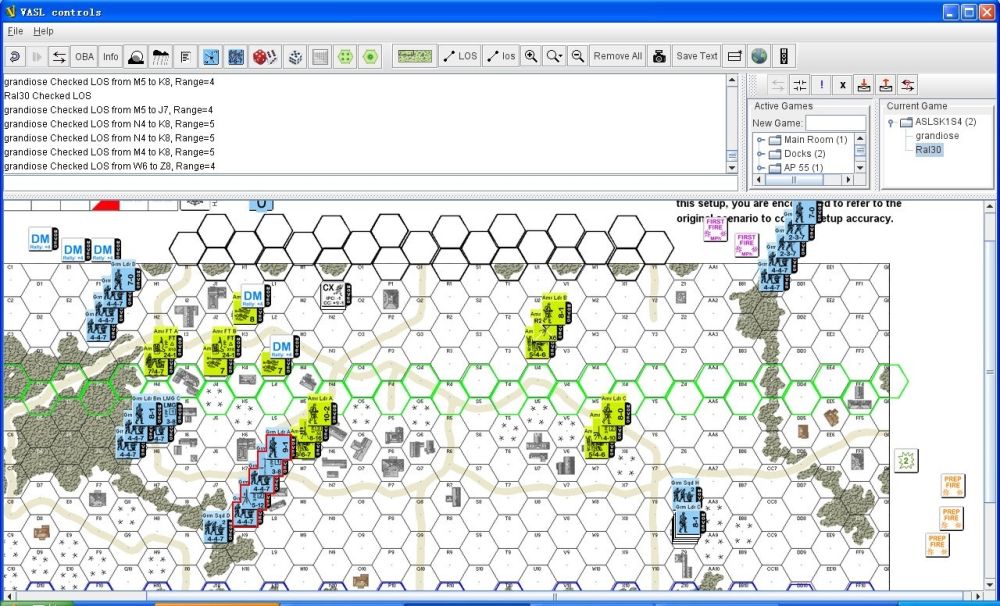Screen dimensions: 1000x606
Task: Select the CX counter on the map
Action: click(x=335, y=297)
